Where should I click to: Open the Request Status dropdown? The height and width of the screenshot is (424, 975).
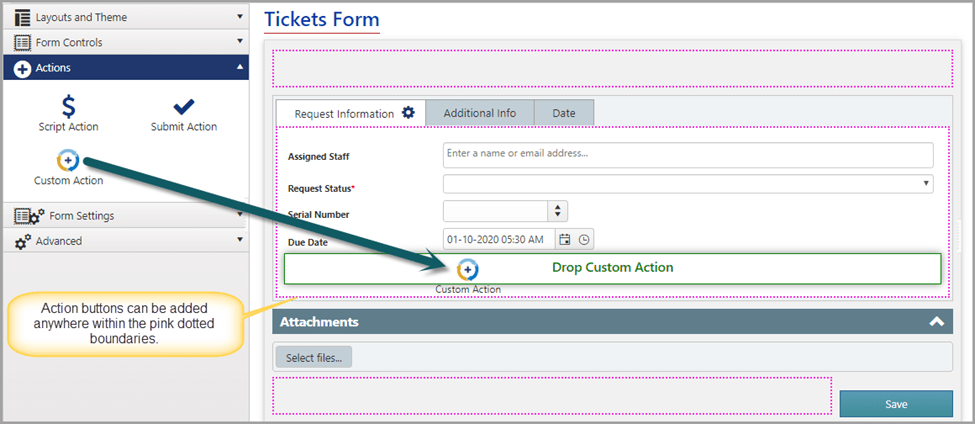click(688, 183)
